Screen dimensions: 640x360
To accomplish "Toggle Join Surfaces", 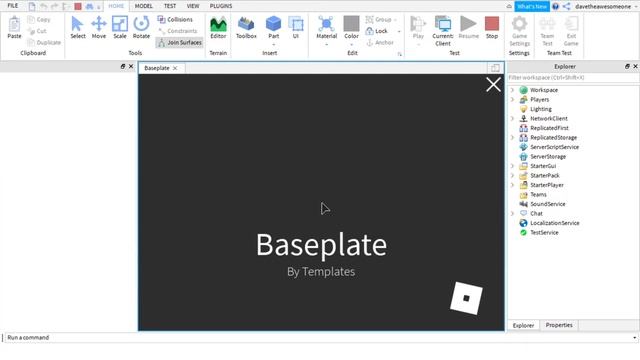I will (180, 42).
